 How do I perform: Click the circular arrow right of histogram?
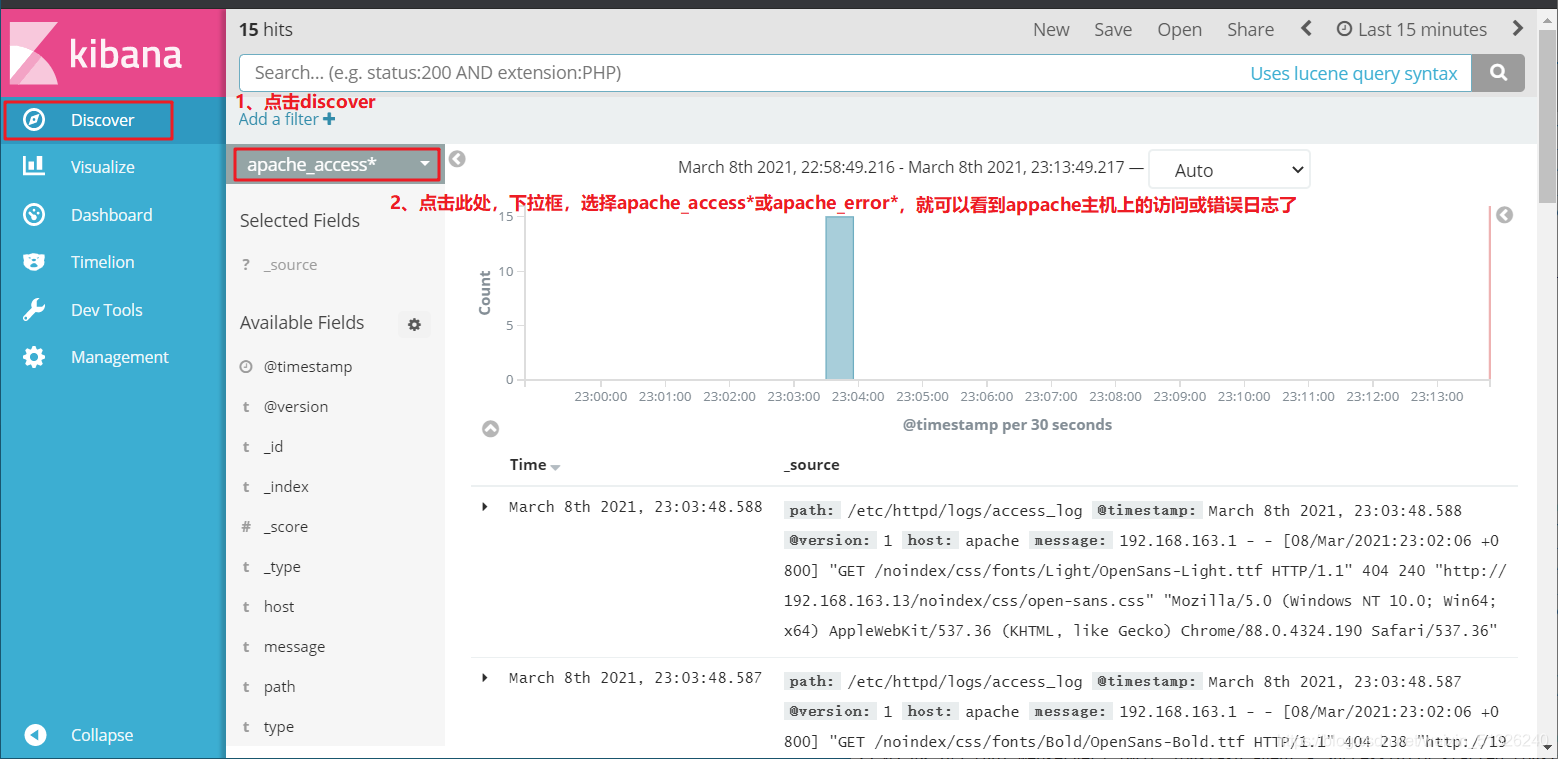click(1504, 215)
